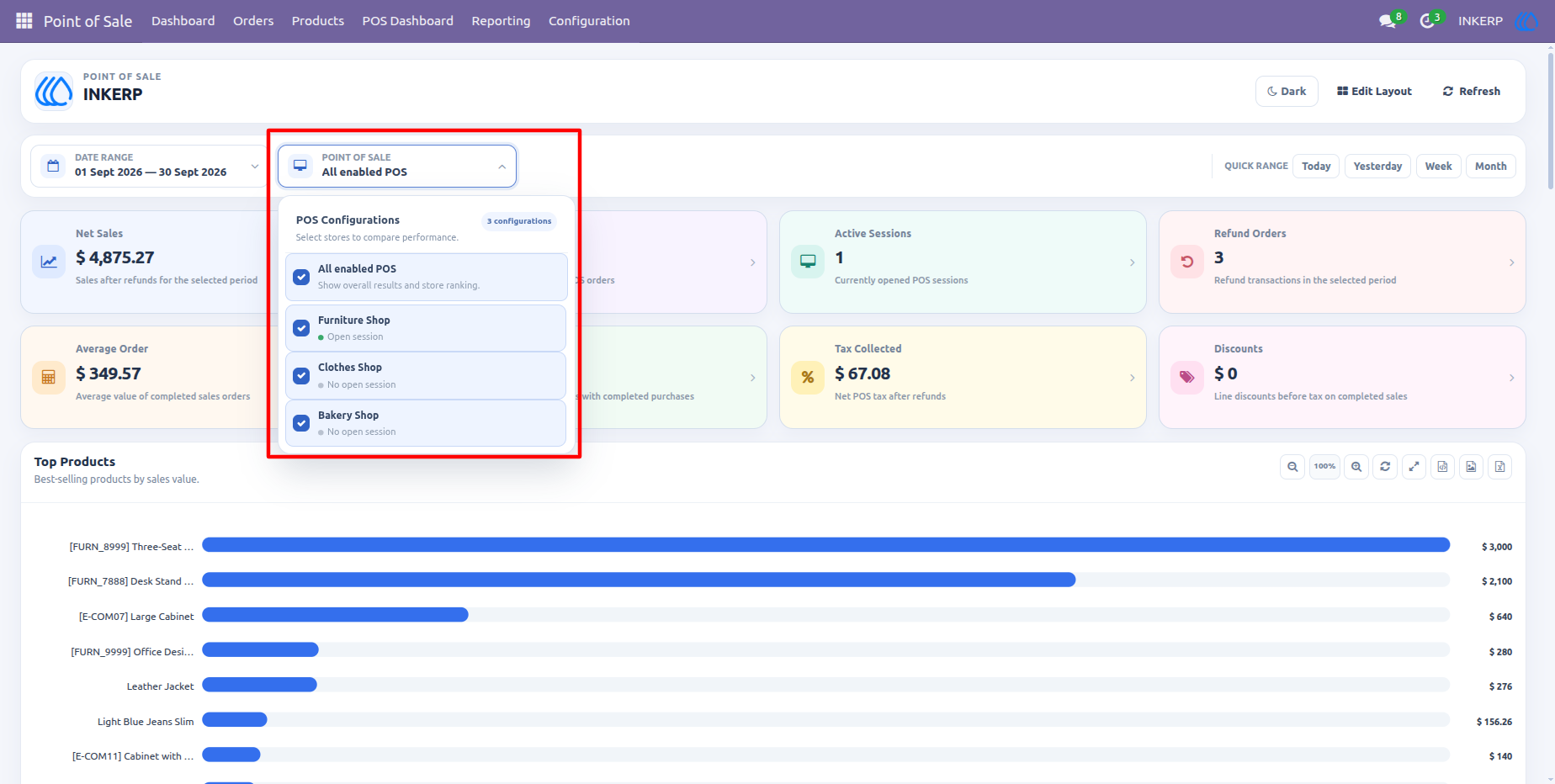Uncheck the All enabled POS checkbox
The image size is (1555, 784).
(301, 277)
